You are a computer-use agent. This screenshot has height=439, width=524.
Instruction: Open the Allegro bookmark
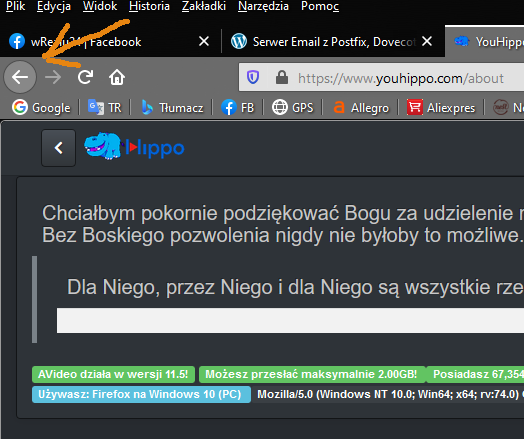click(x=361, y=108)
